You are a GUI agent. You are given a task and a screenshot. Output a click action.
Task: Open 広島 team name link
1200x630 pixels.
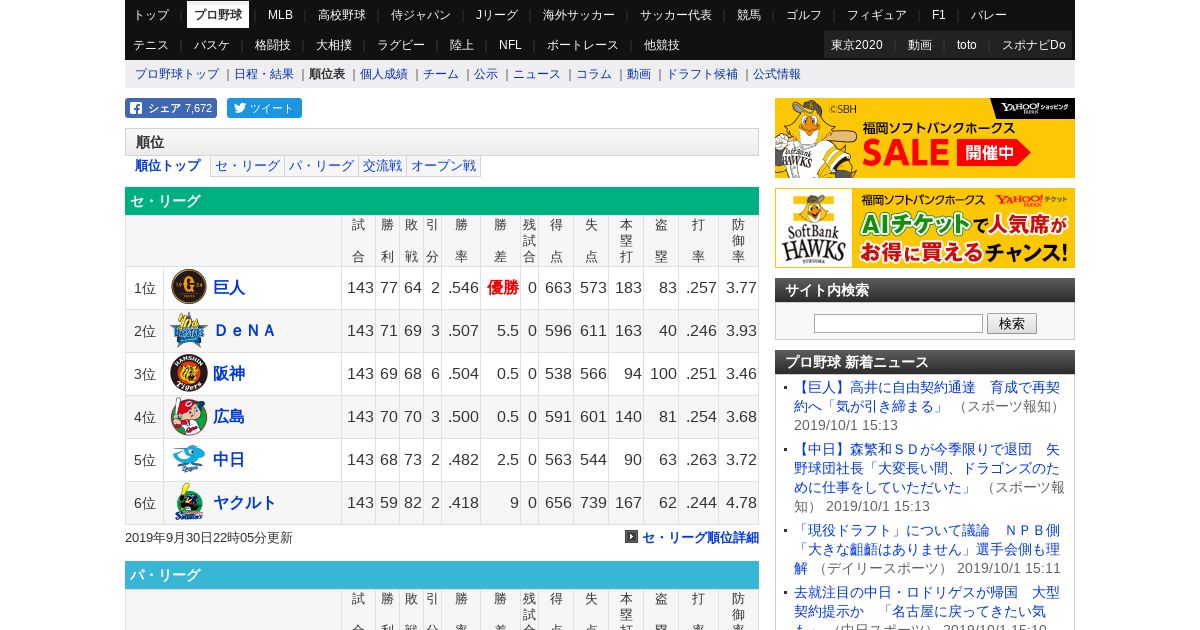pyautogui.click(x=229, y=416)
